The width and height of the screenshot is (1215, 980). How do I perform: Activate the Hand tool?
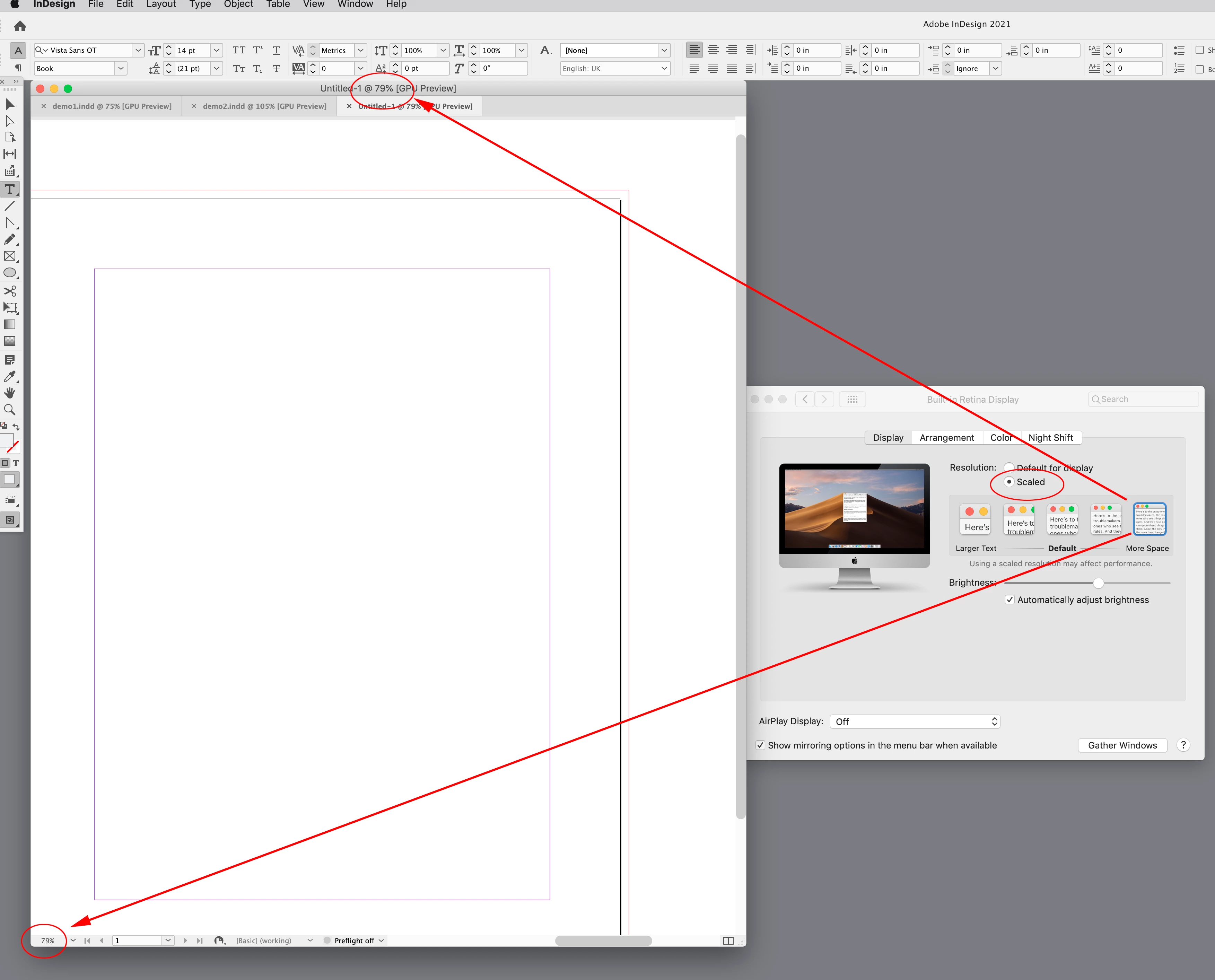click(10, 393)
